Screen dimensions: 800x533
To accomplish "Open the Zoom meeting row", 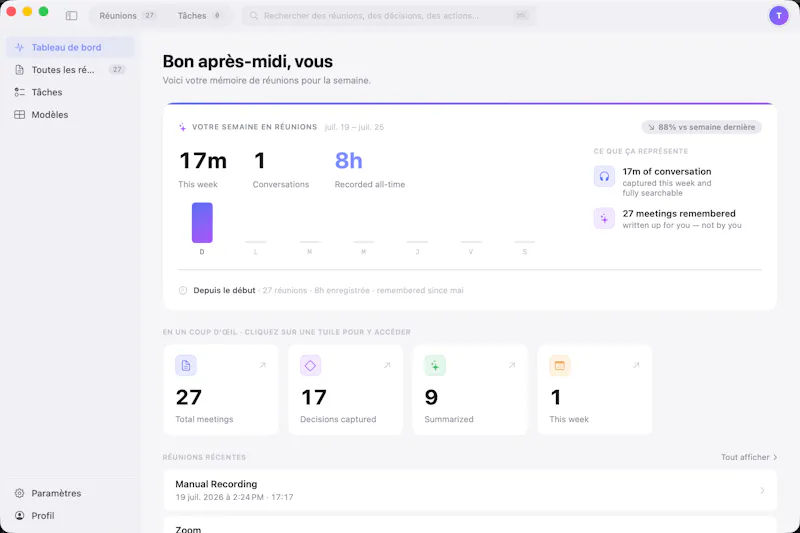I will coord(470,525).
